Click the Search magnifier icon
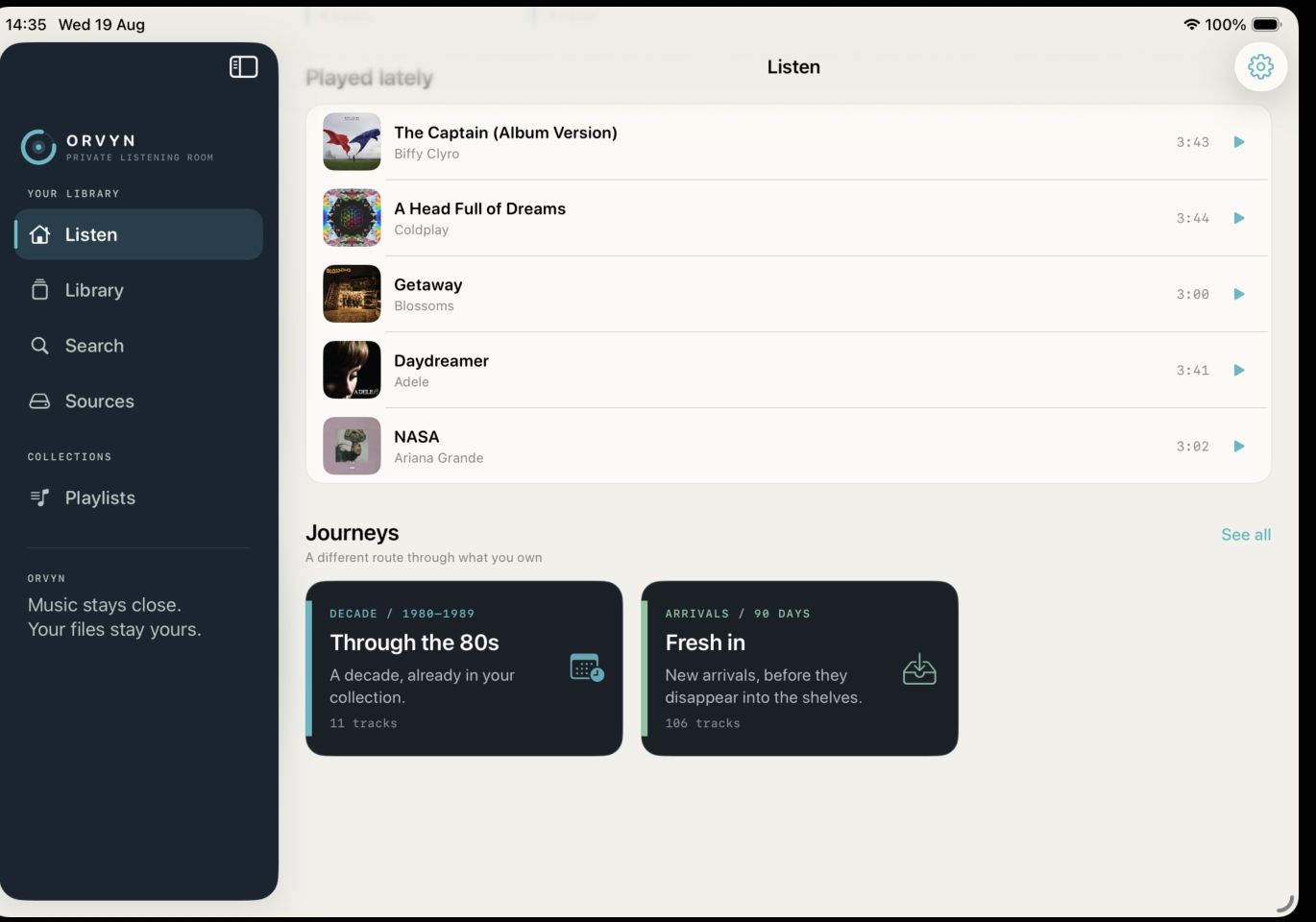This screenshot has width=1316, height=922. click(x=39, y=346)
